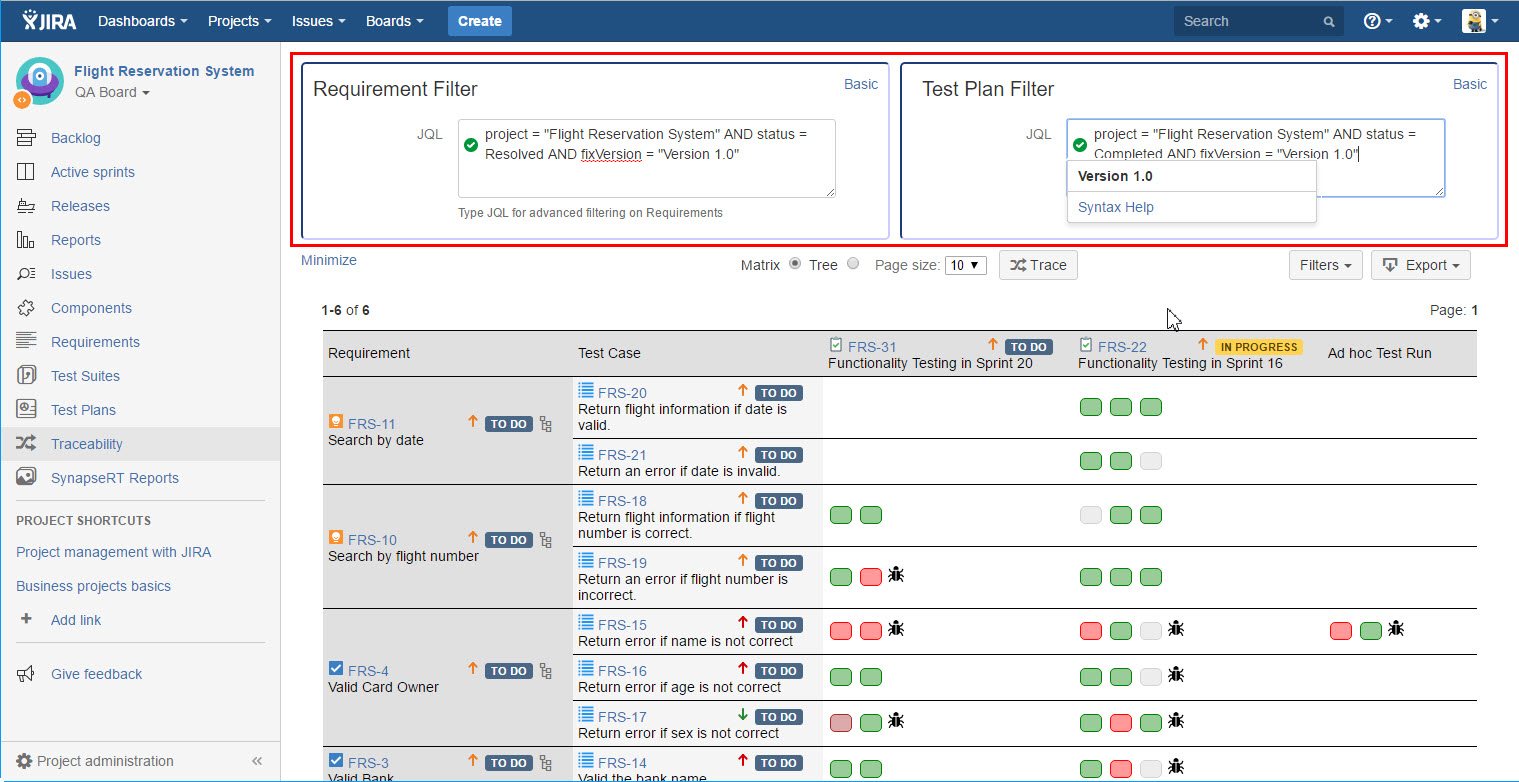Image resolution: width=1519 pixels, height=782 pixels.
Task: Click the Trace button
Action: (1038, 265)
